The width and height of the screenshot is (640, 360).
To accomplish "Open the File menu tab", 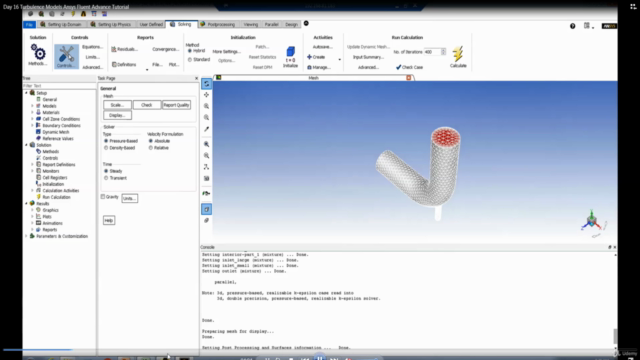I will click(x=29, y=25).
